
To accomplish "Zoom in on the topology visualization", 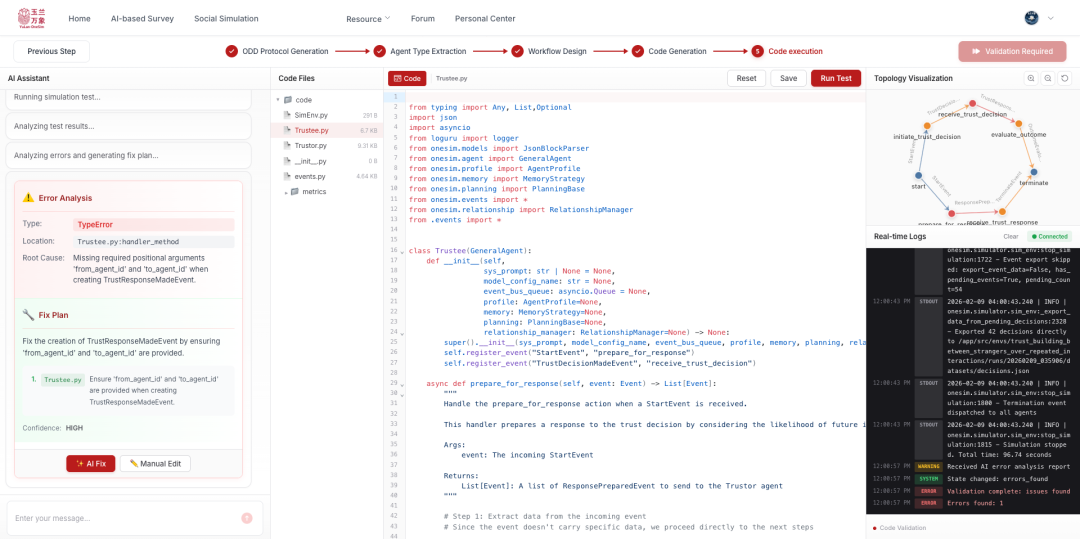I will point(1031,78).
